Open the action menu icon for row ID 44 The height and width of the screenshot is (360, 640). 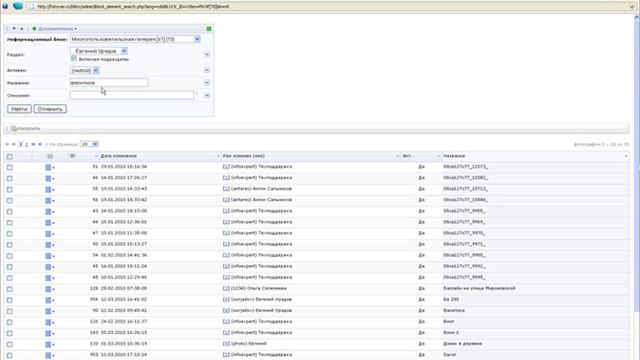coord(50,222)
